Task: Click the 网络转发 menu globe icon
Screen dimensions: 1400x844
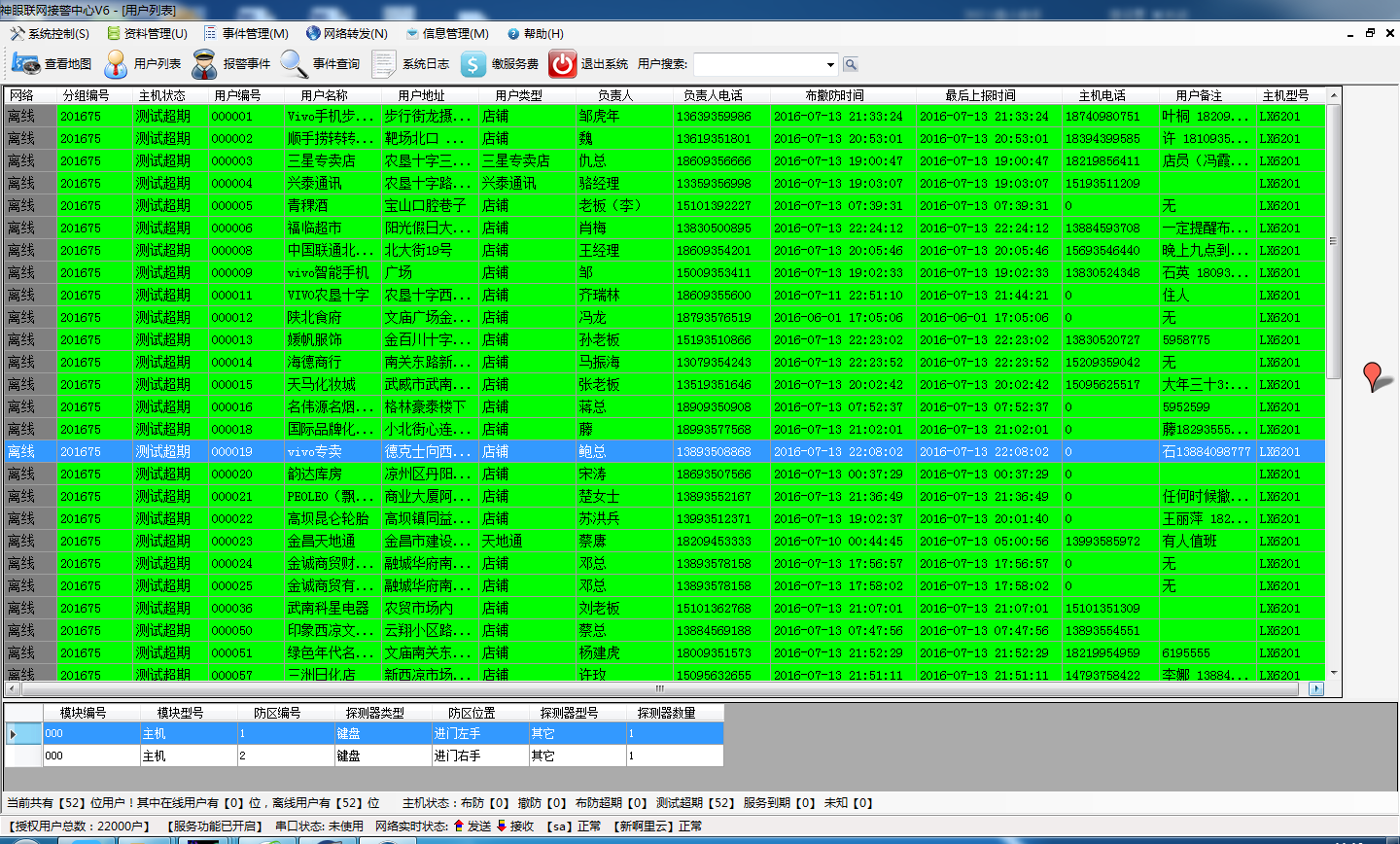Action: click(313, 33)
